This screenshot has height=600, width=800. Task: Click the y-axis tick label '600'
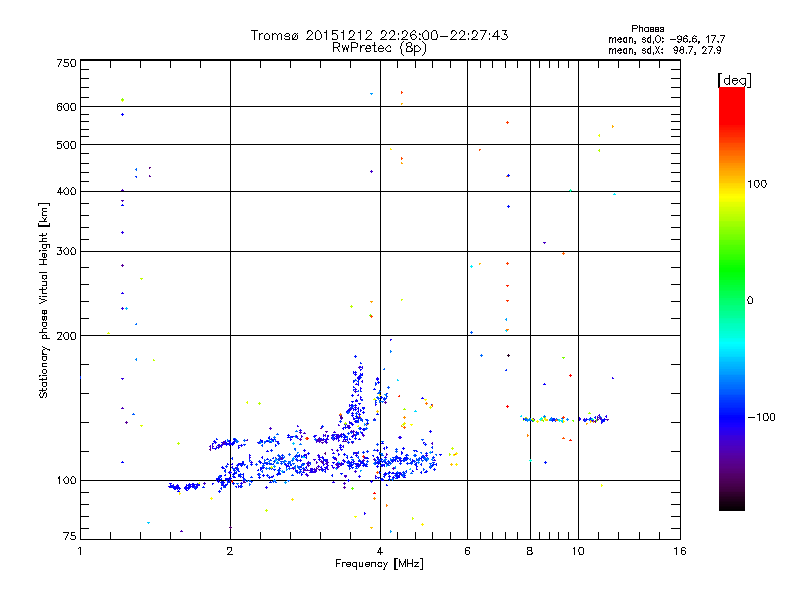pos(66,107)
